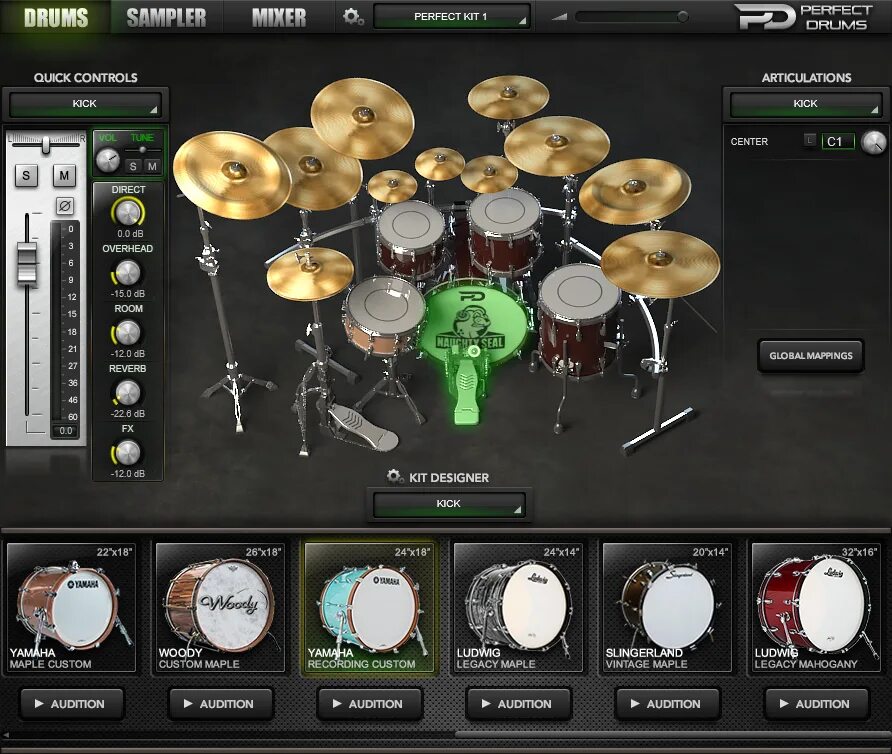892x754 pixels.
Task: Click the left rack tom in the kit
Action: pyautogui.click(x=410, y=236)
